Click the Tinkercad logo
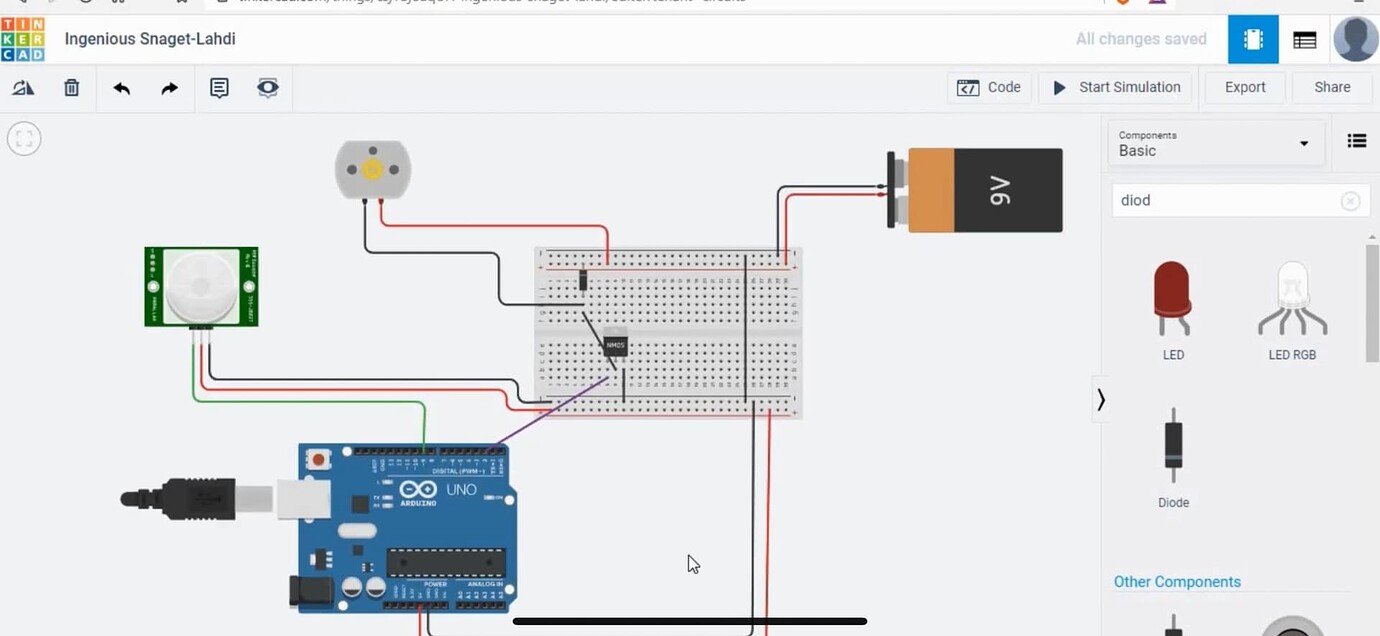The width and height of the screenshot is (1380, 636). click(22, 38)
